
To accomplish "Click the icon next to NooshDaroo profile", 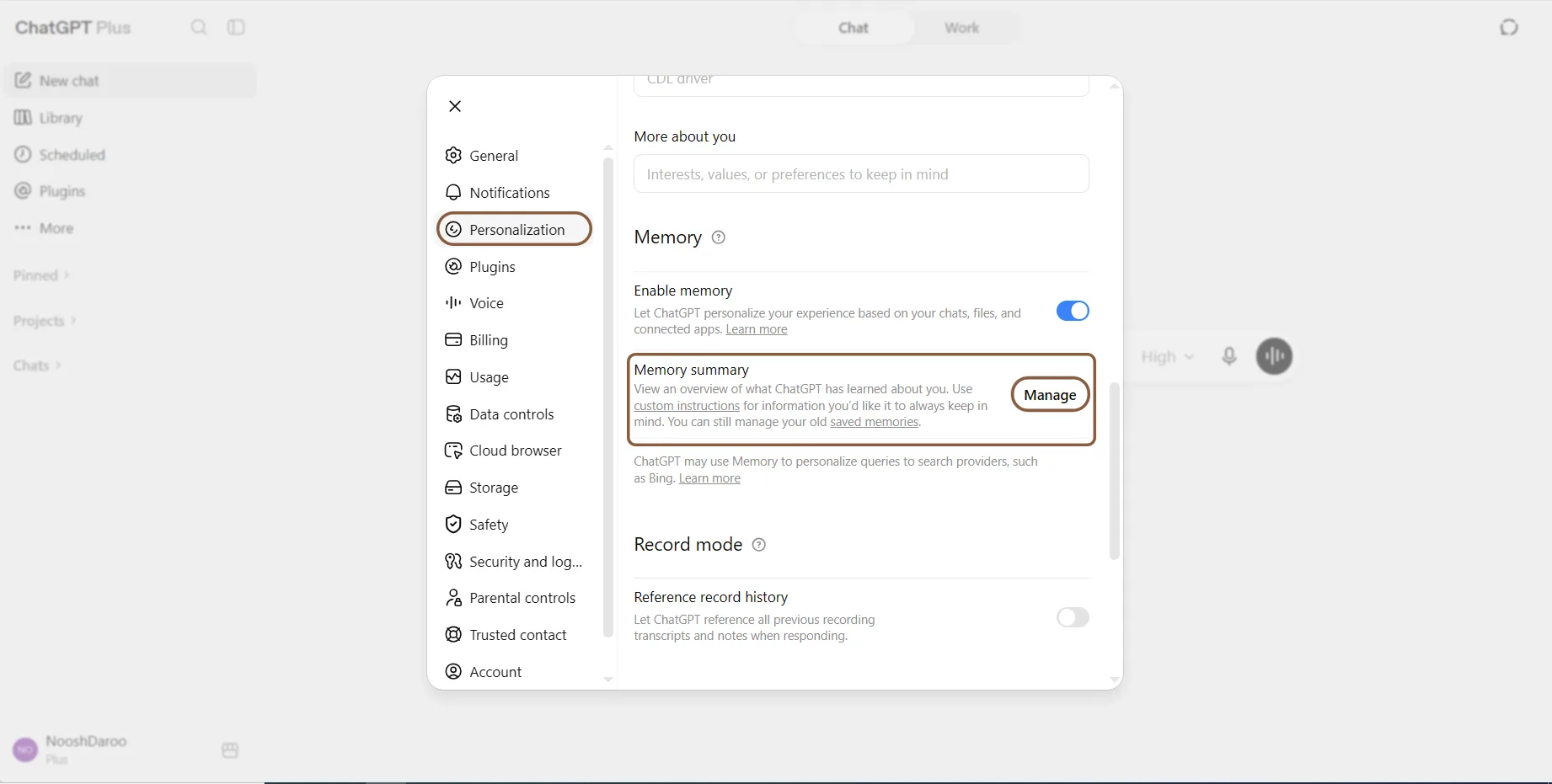I will coord(230,750).
